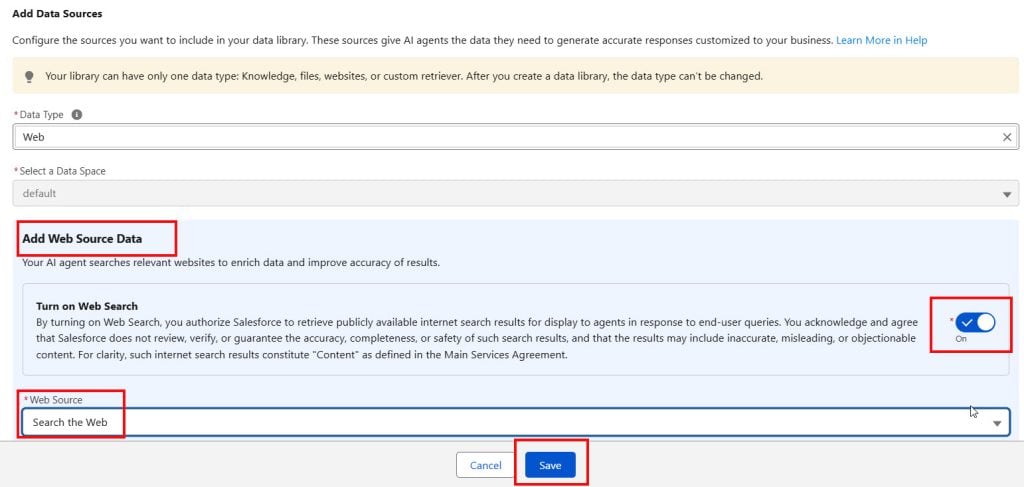Click the Web Search authorization disclaimer paragraph
The width and height of the screenshot is (1024, 487).
[x=477, y=339]
